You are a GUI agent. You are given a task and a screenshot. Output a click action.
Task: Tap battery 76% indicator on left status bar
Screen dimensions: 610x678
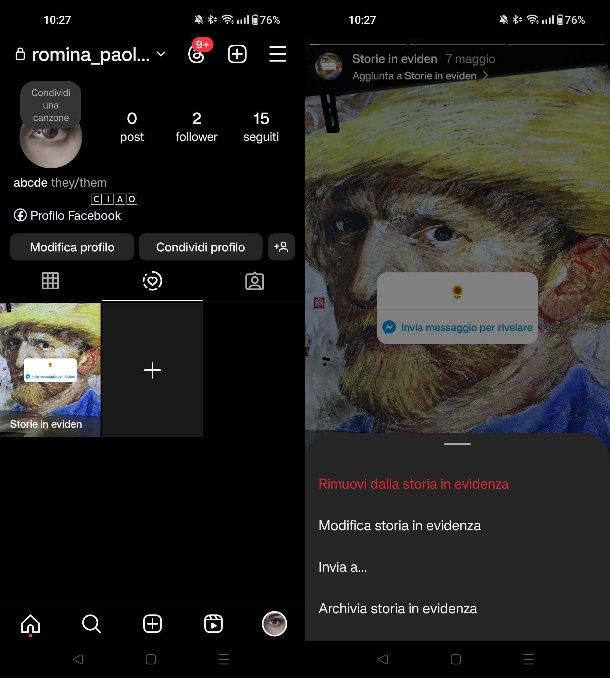[266, 20]
